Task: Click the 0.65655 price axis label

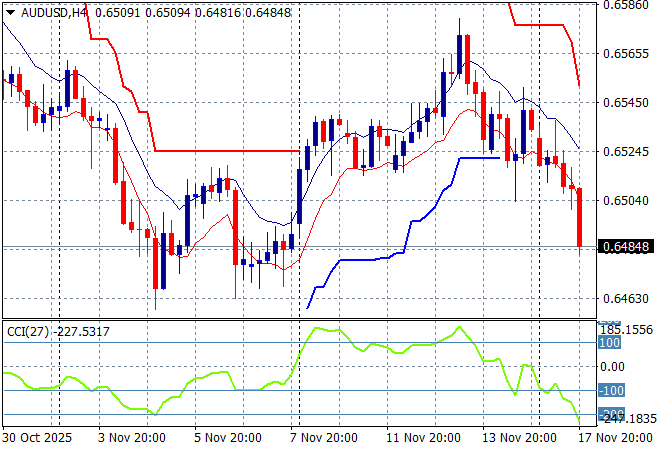Action: click(x=626, y=53)
